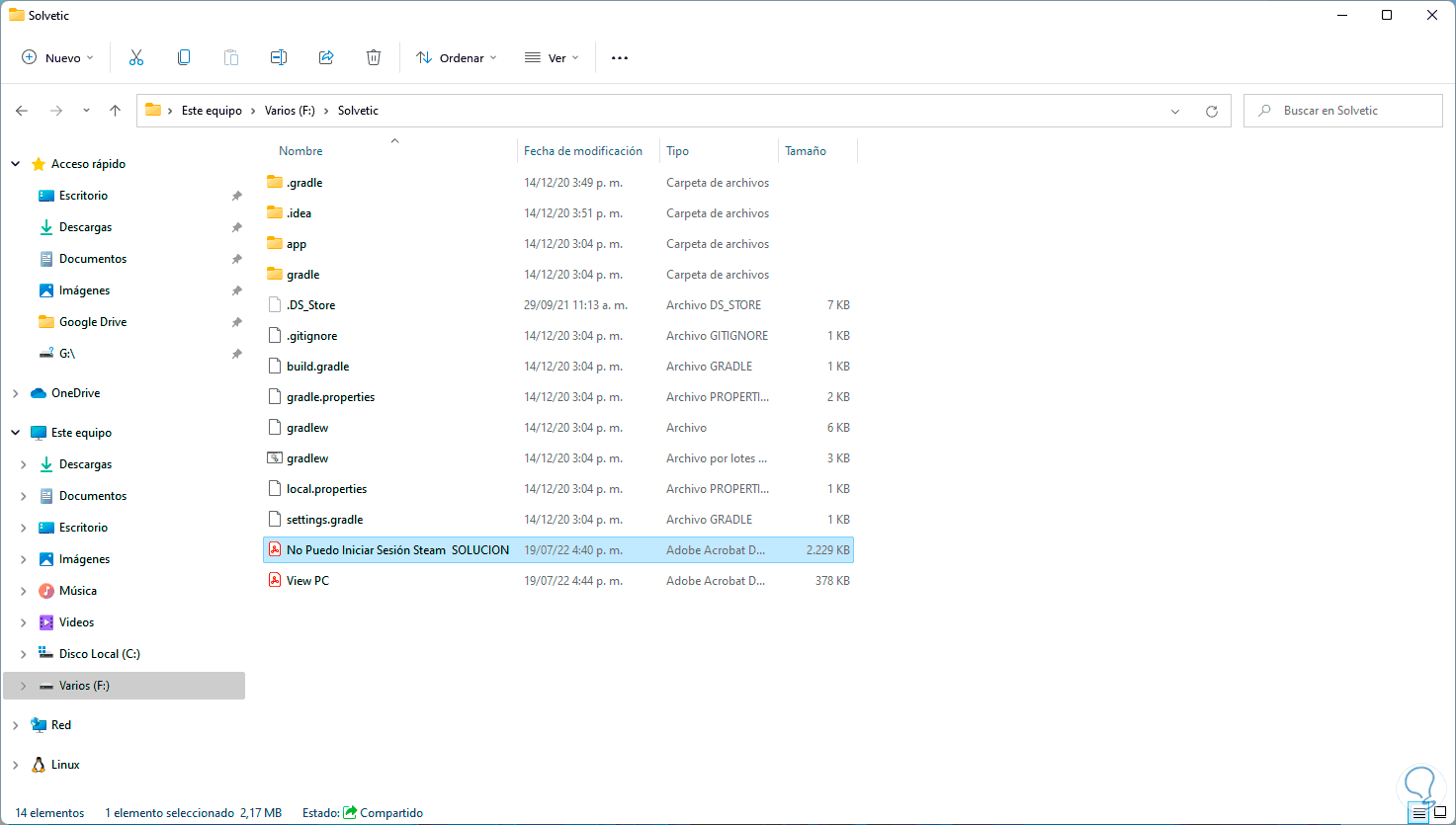1456x825 pixels.
Task: Select Red in navigation pane
Action: (x=61, y=725)
